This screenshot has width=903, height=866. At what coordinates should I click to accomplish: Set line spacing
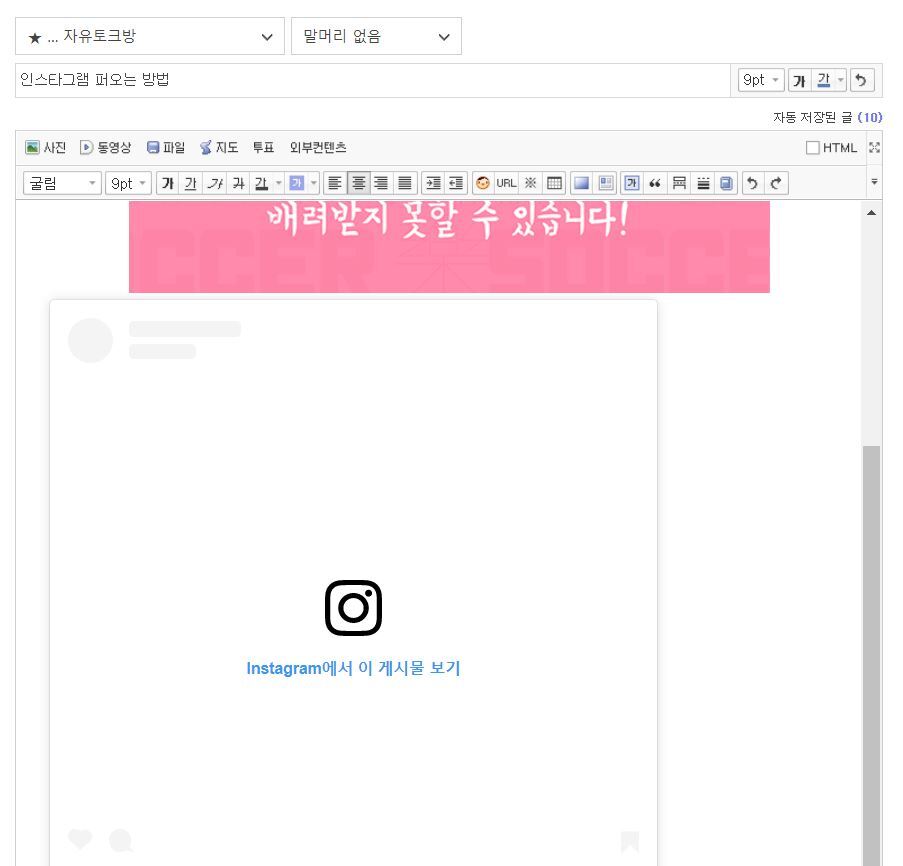click(703, 184)
